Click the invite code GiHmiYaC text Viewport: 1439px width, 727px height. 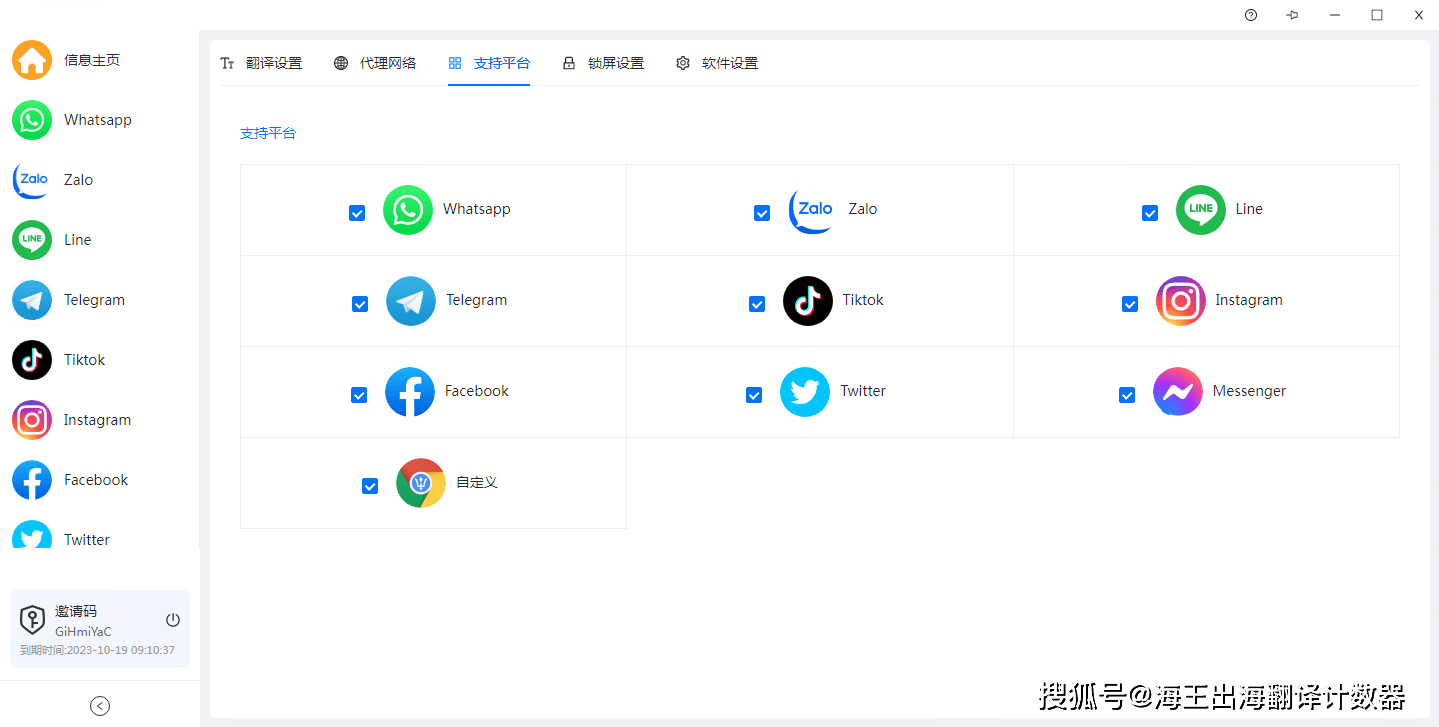(x=83, y=632)
